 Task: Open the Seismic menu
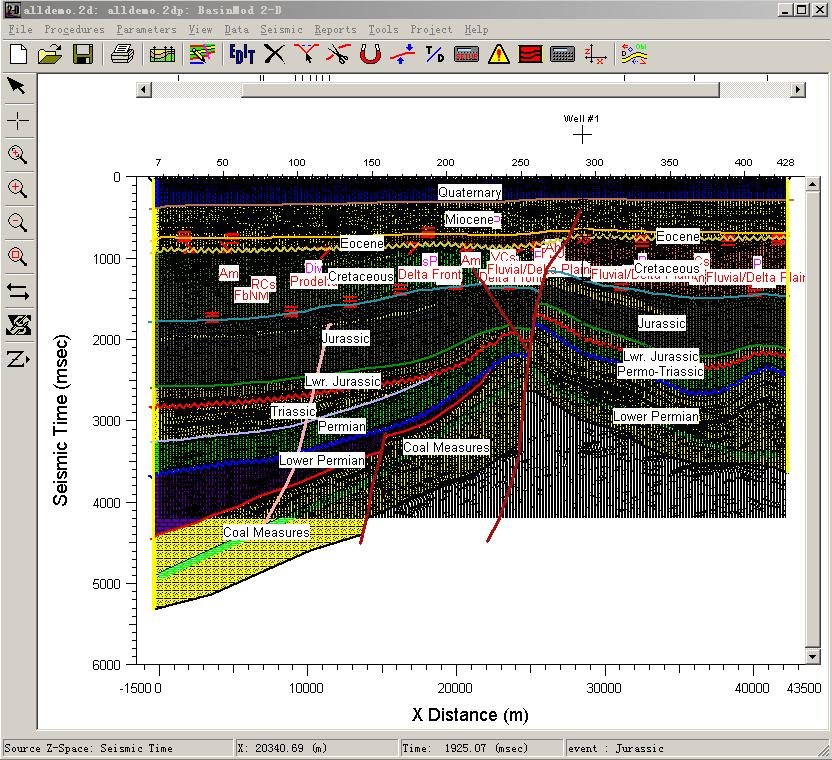(x=281, y=30)
